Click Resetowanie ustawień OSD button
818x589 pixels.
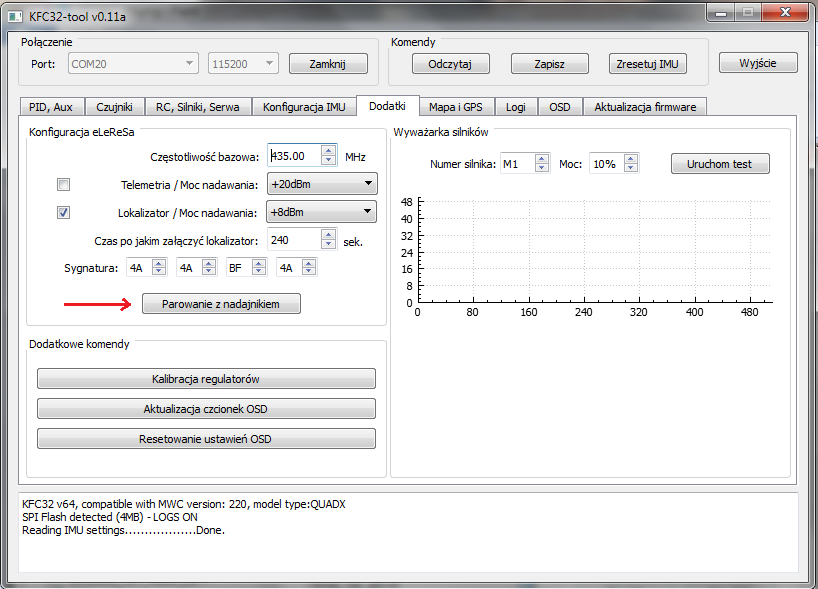tap(206, 439)
